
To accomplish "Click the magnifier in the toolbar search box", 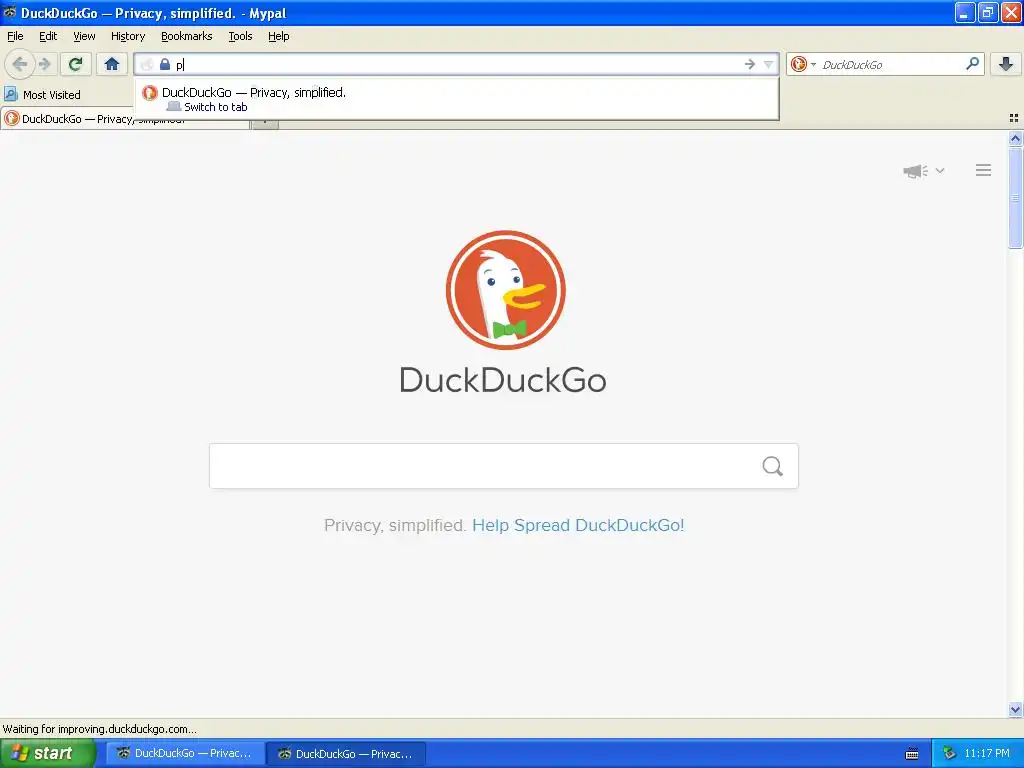I will coord(972,63).
